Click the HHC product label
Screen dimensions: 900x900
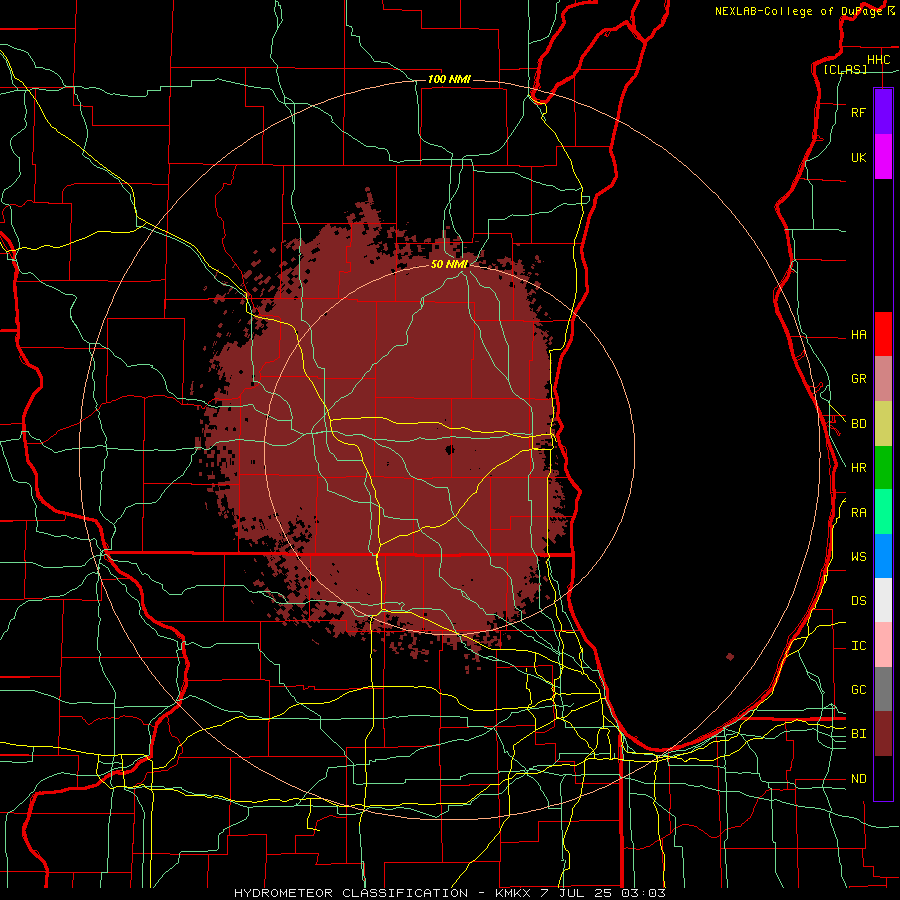pos(878,60)
